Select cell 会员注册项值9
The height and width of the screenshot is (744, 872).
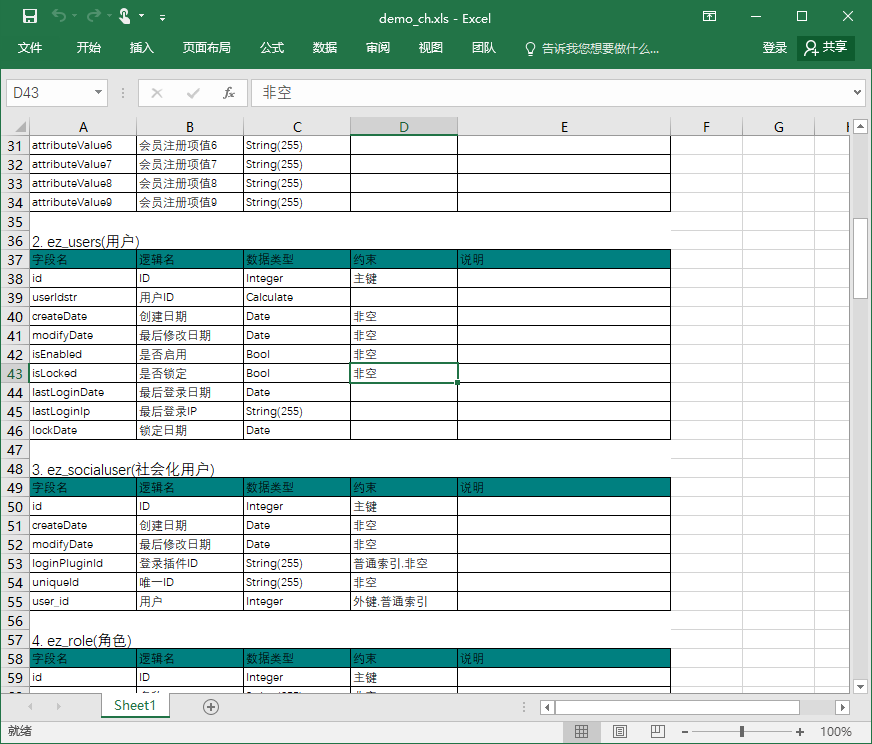tap(190, 202)
